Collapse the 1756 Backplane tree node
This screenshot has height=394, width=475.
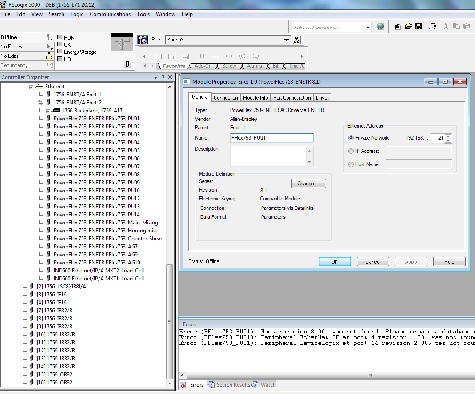tap(48, 110)
